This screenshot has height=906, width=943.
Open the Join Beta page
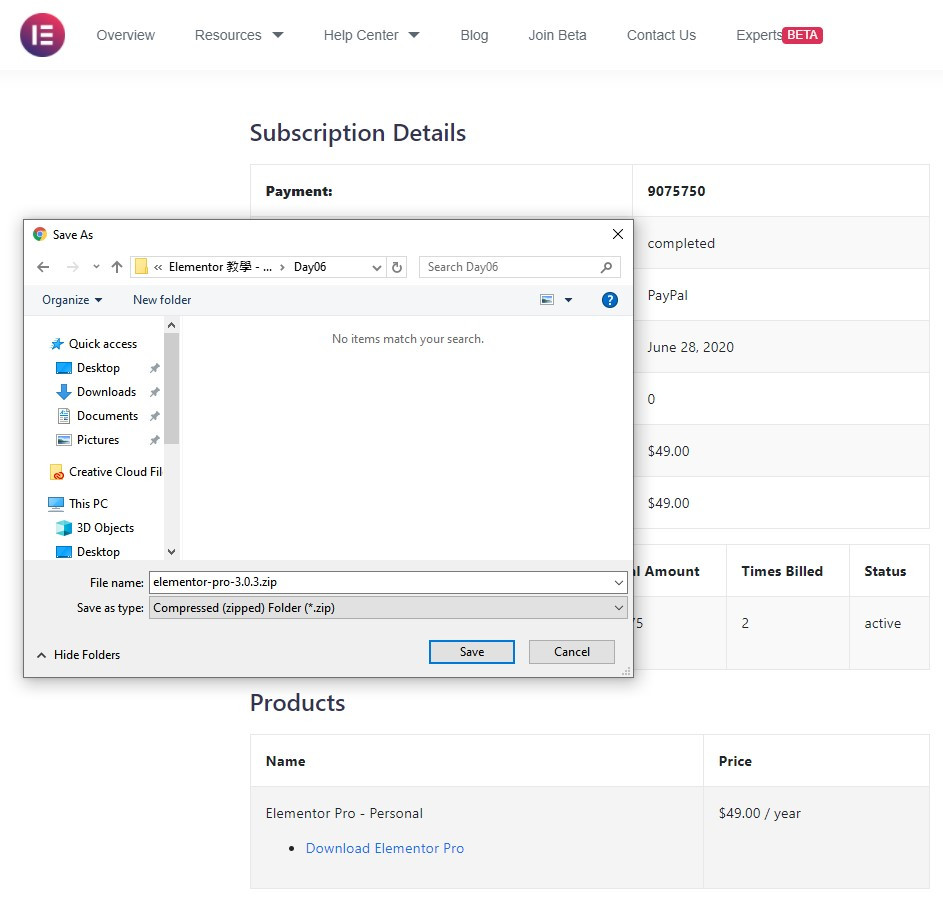[557, 35]
